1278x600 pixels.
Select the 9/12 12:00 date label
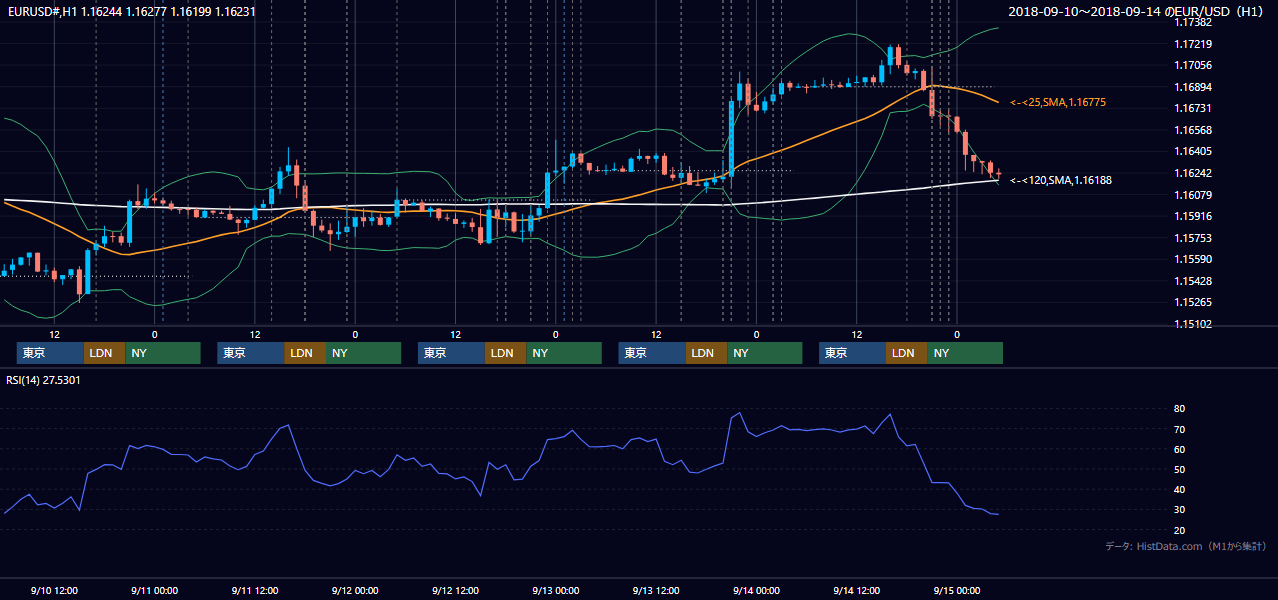coord(456,590)
